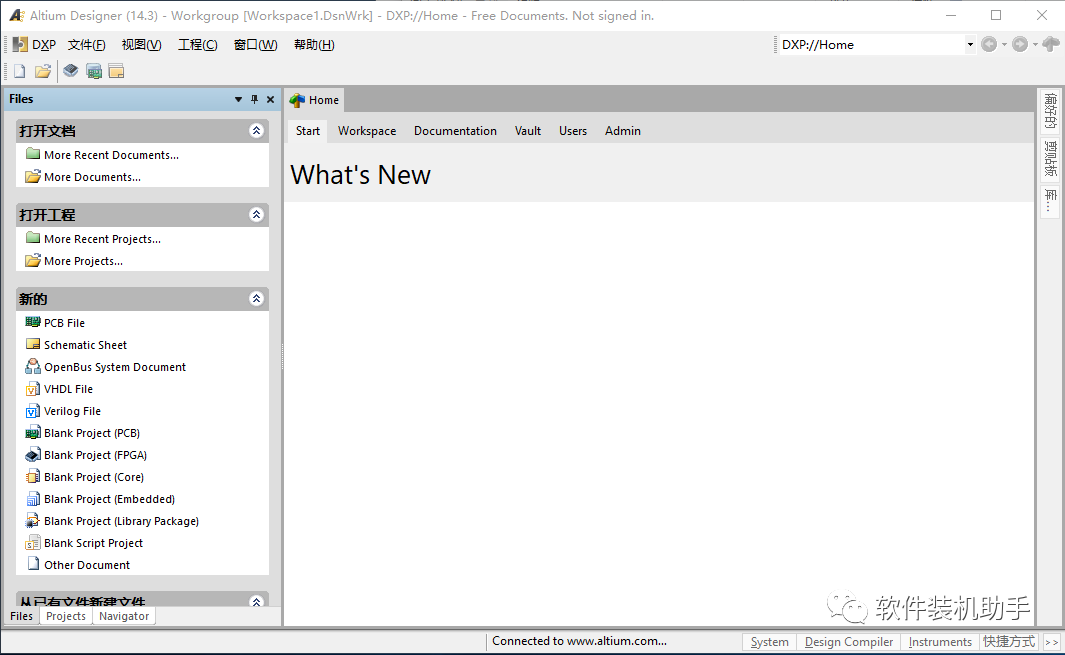Open the 窗口(W) menu
This screenshot has width=1065, height=655.
click(x=255, y=45)
